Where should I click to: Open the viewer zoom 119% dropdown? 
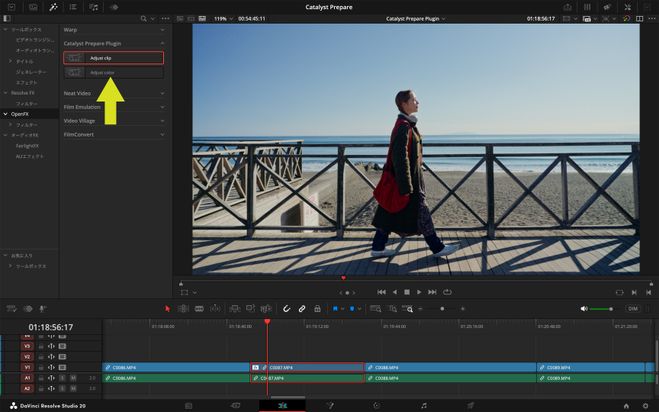223,18
